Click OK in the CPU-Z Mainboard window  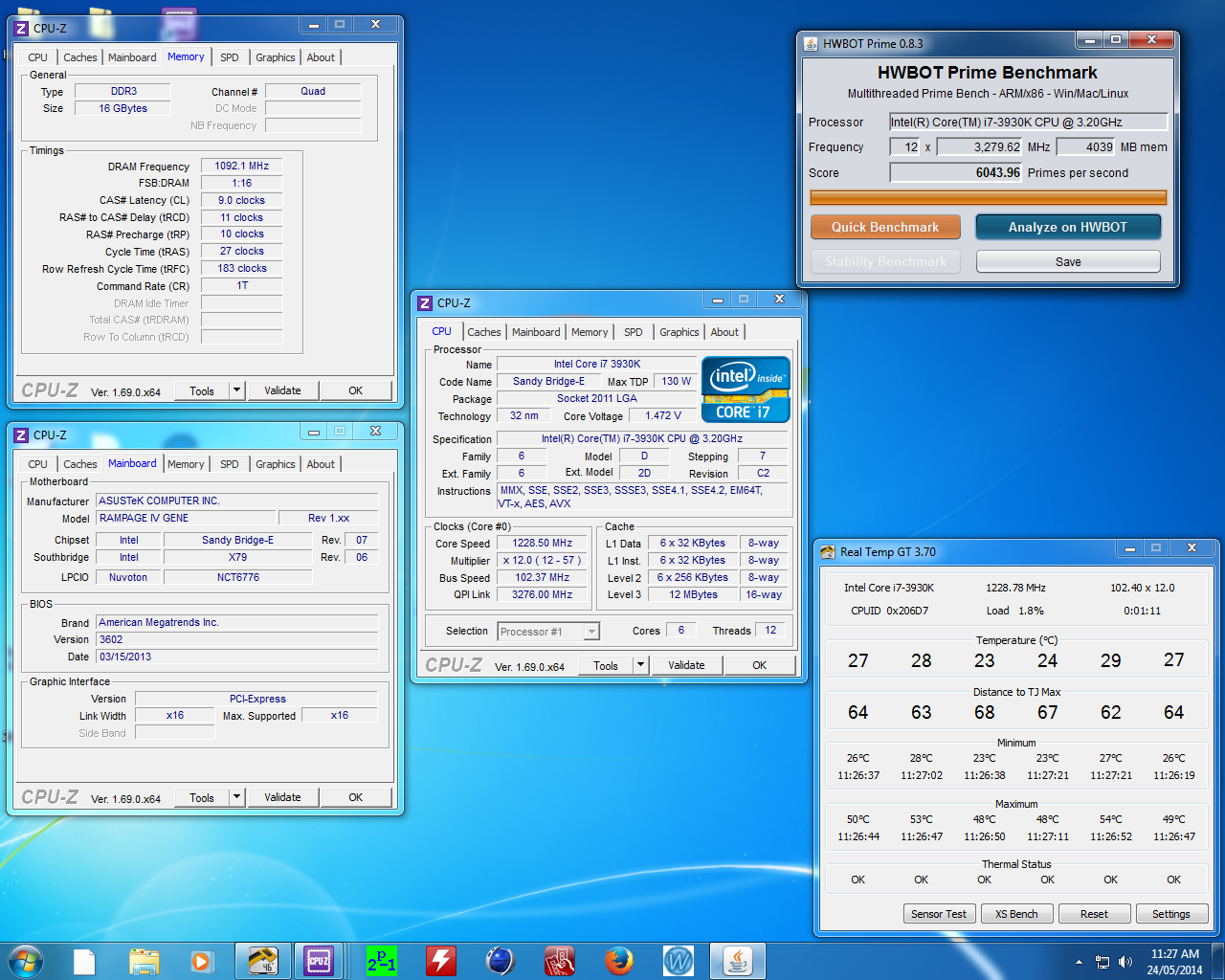[356, 797]
